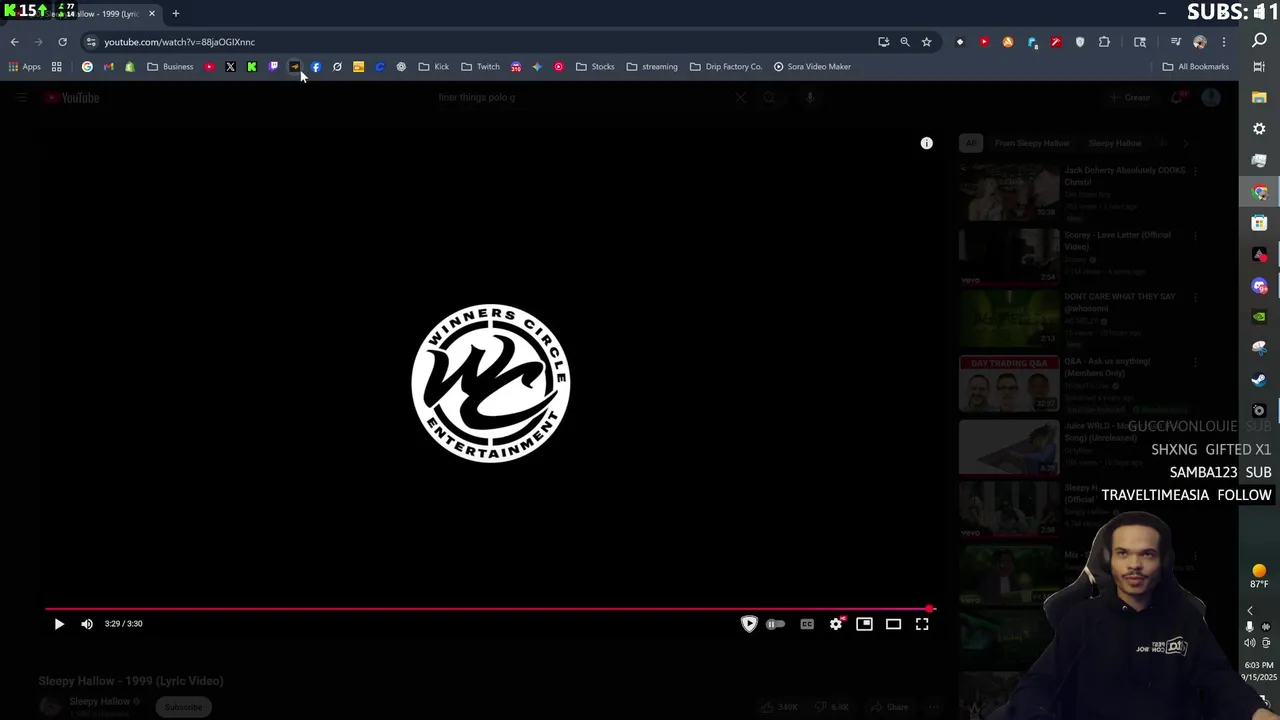Reload the page
This screenshot has width=1280, height=720.
coord(62,42)
